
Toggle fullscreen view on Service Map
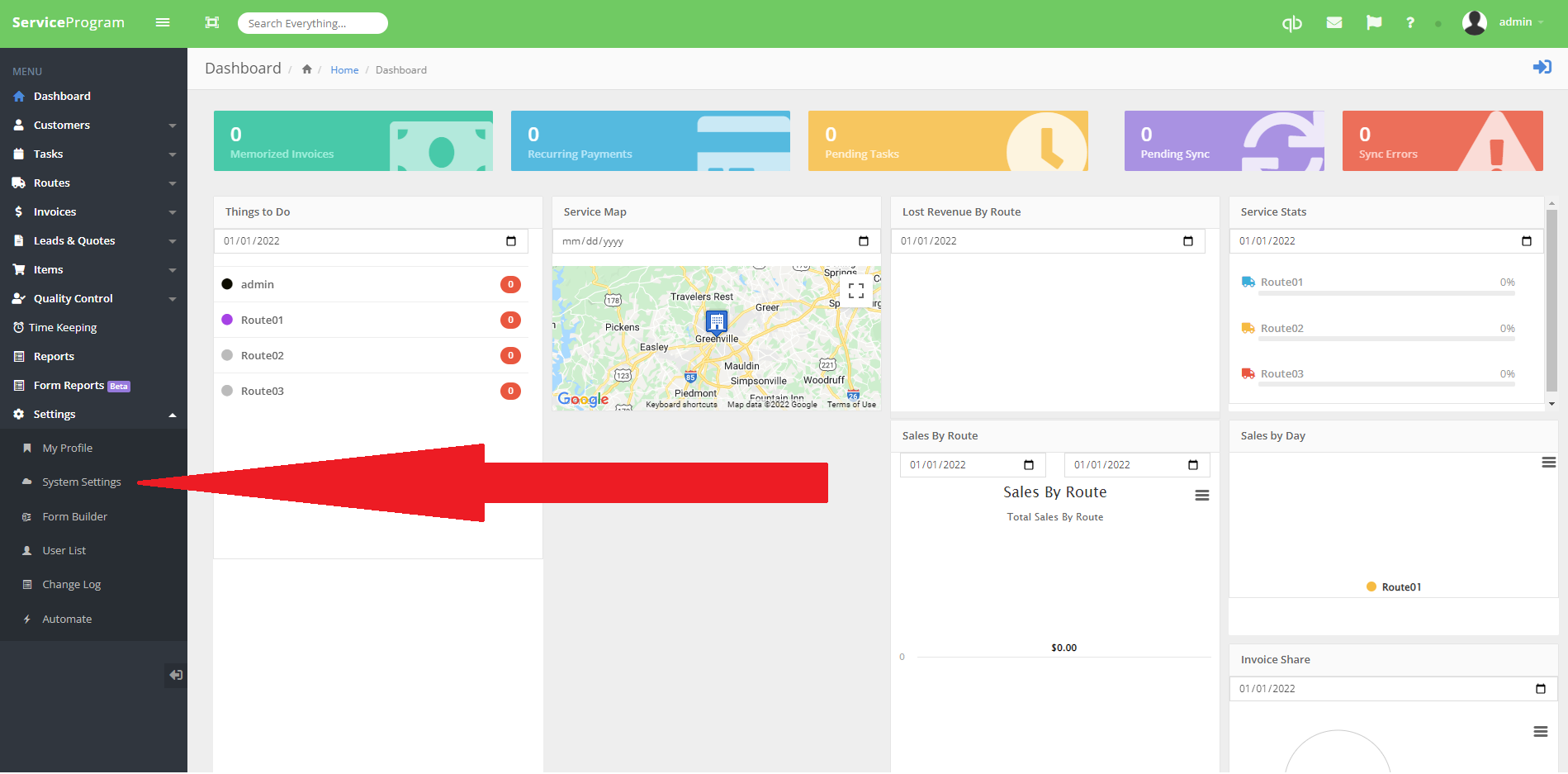point(856,291)
